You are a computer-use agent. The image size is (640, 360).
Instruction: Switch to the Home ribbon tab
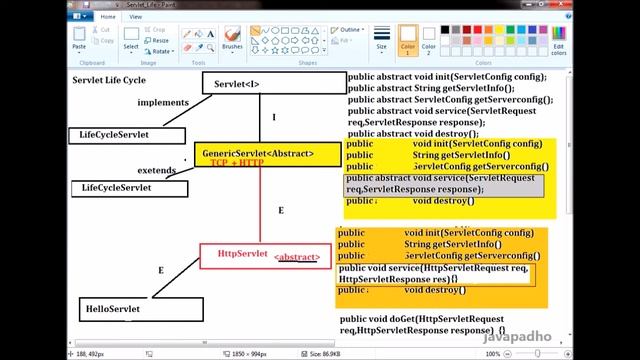tap(108, 17)
